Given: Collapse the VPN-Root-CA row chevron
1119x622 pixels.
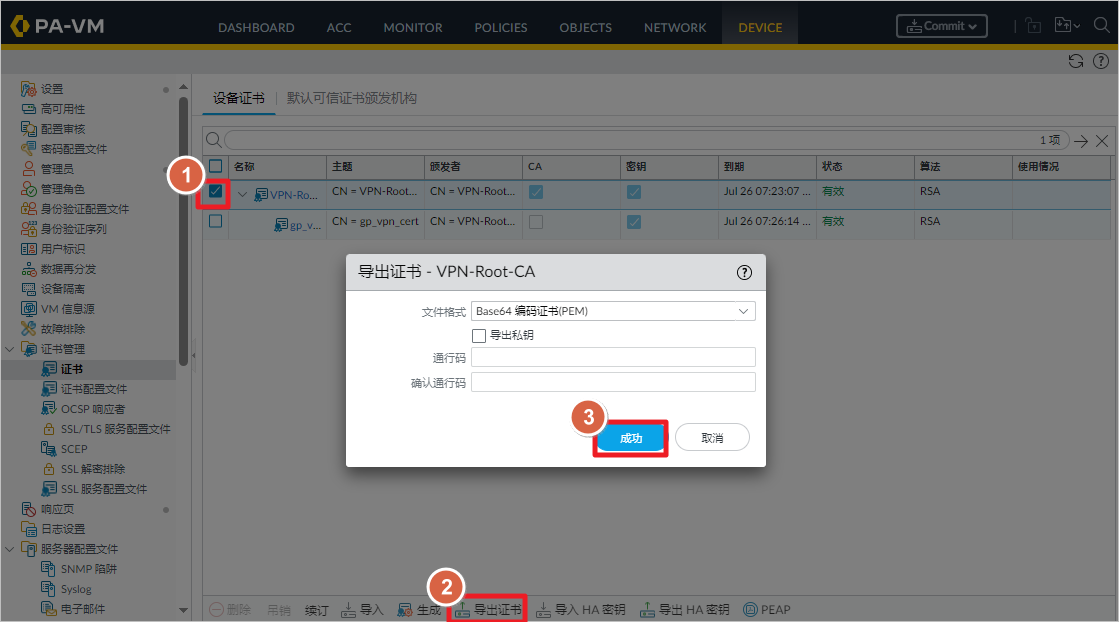Looking at the screenshot, I should coord(243,194).
